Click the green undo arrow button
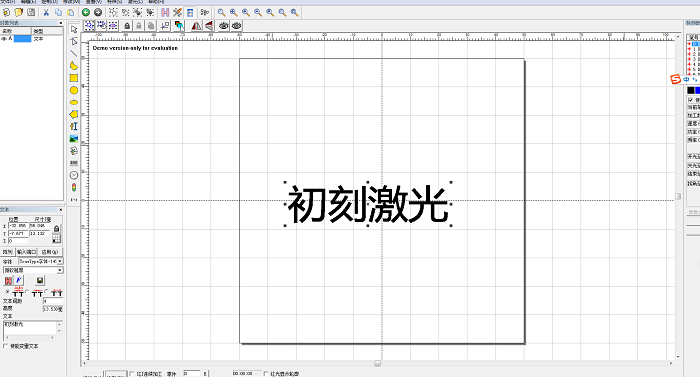700x377 pixels. 86,13
